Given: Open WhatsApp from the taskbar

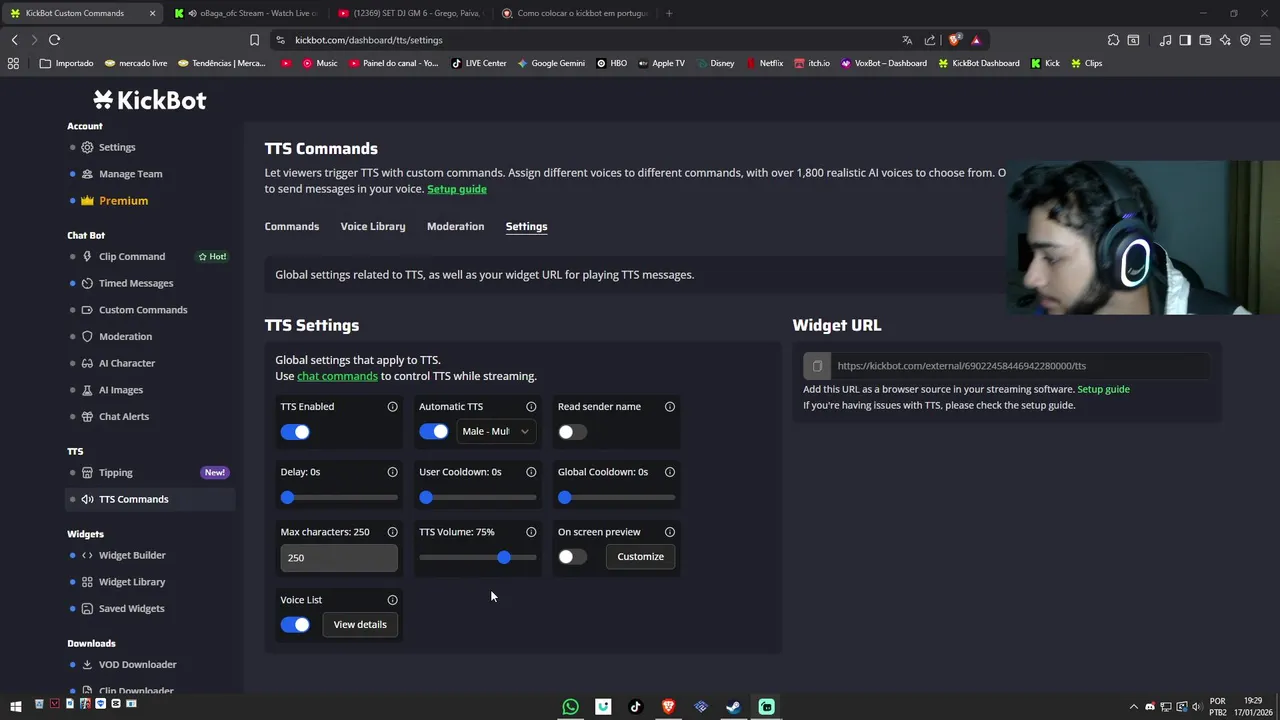Looking at the screenshot, I should click(570, 707).
